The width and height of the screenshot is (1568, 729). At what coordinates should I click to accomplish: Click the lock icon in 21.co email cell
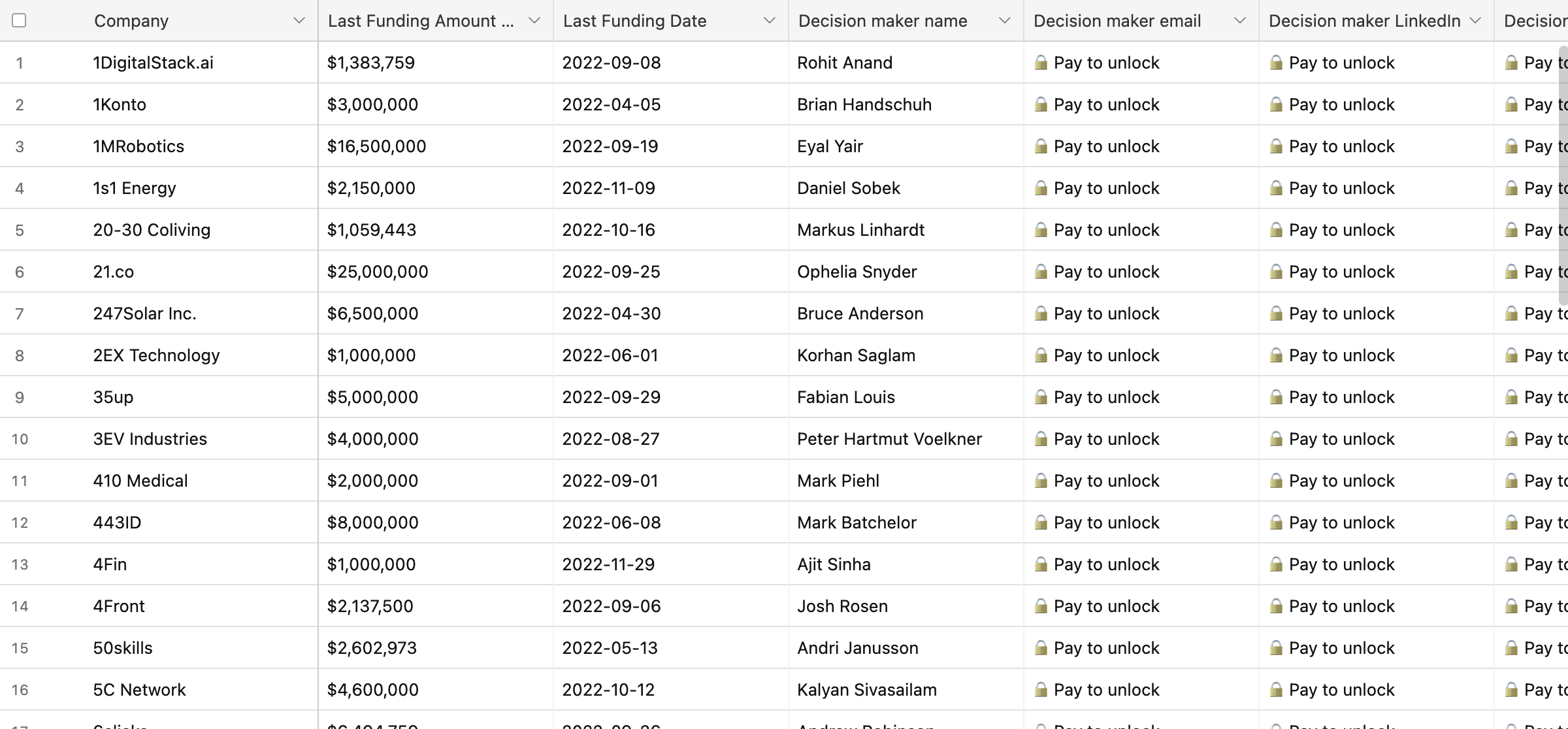(1041, 272)
